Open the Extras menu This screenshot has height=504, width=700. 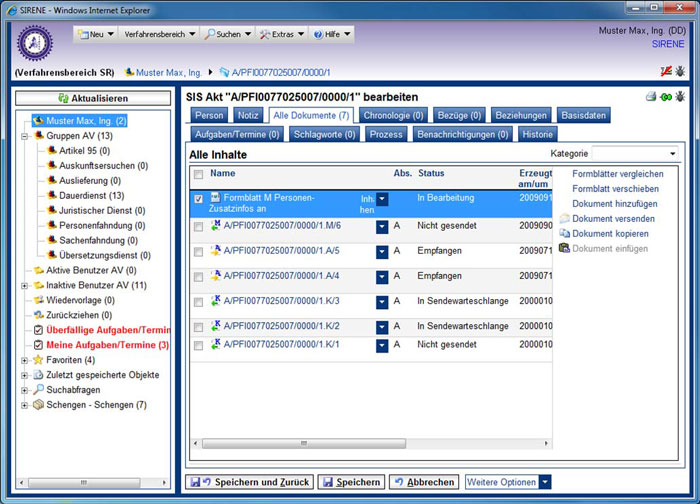pyautogui.click(x=281, y=34)
